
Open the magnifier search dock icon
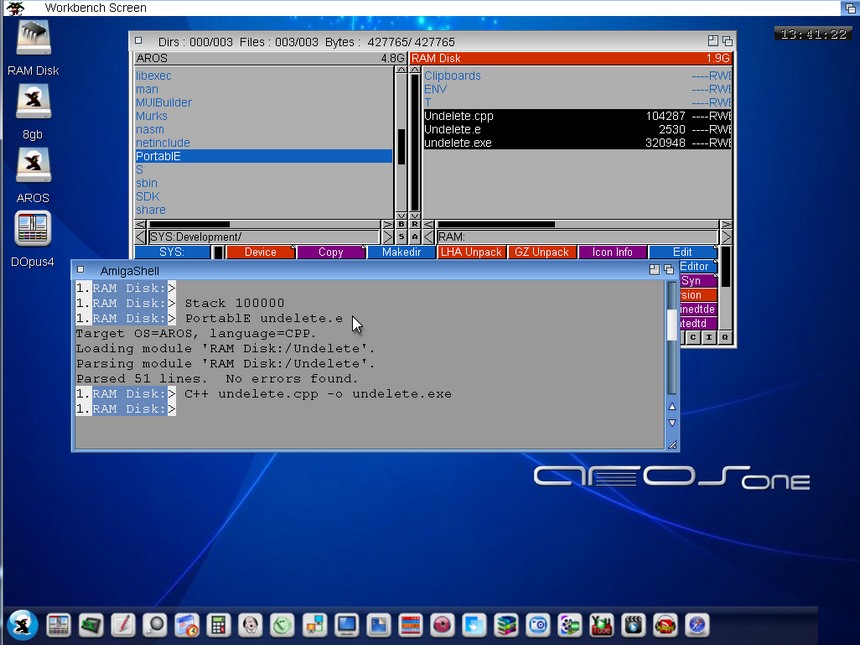154,625
